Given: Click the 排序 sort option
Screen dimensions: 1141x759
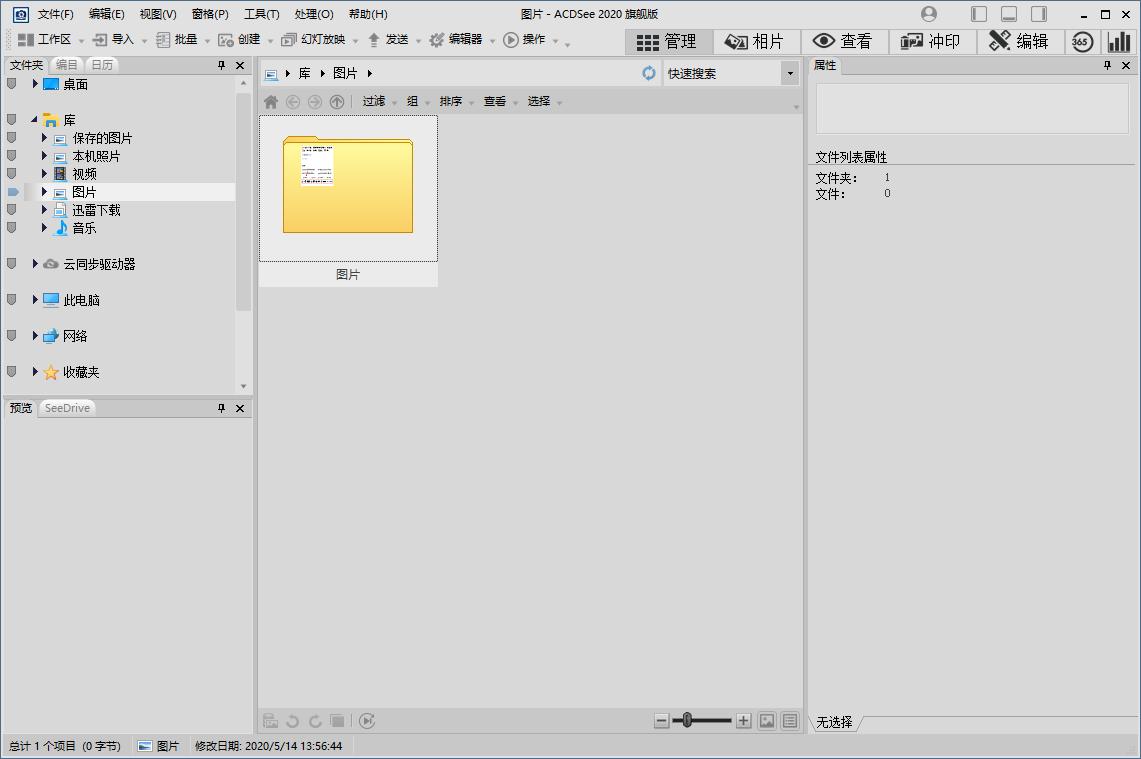Looking at the screenshot, I should click(452, 101).
